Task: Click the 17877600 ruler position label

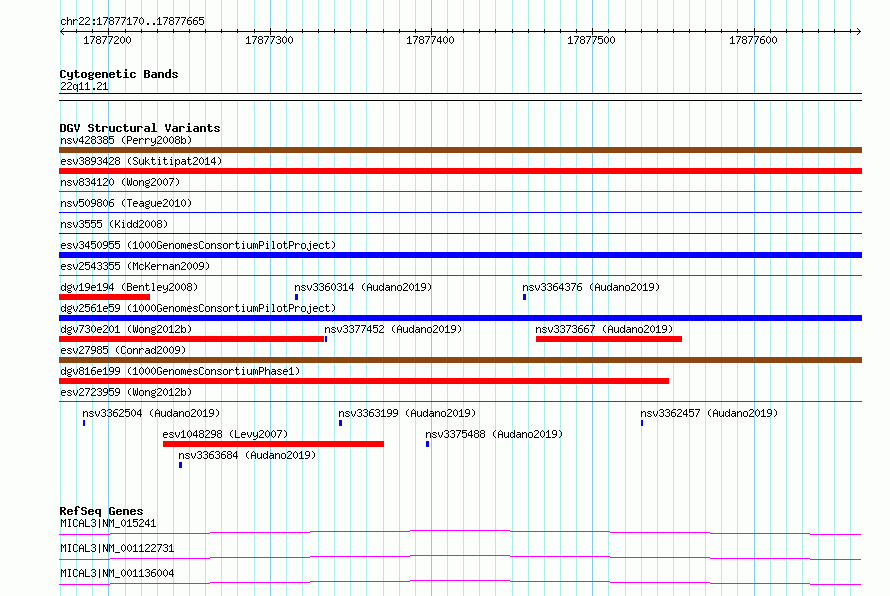Action: tap(753, 40)
